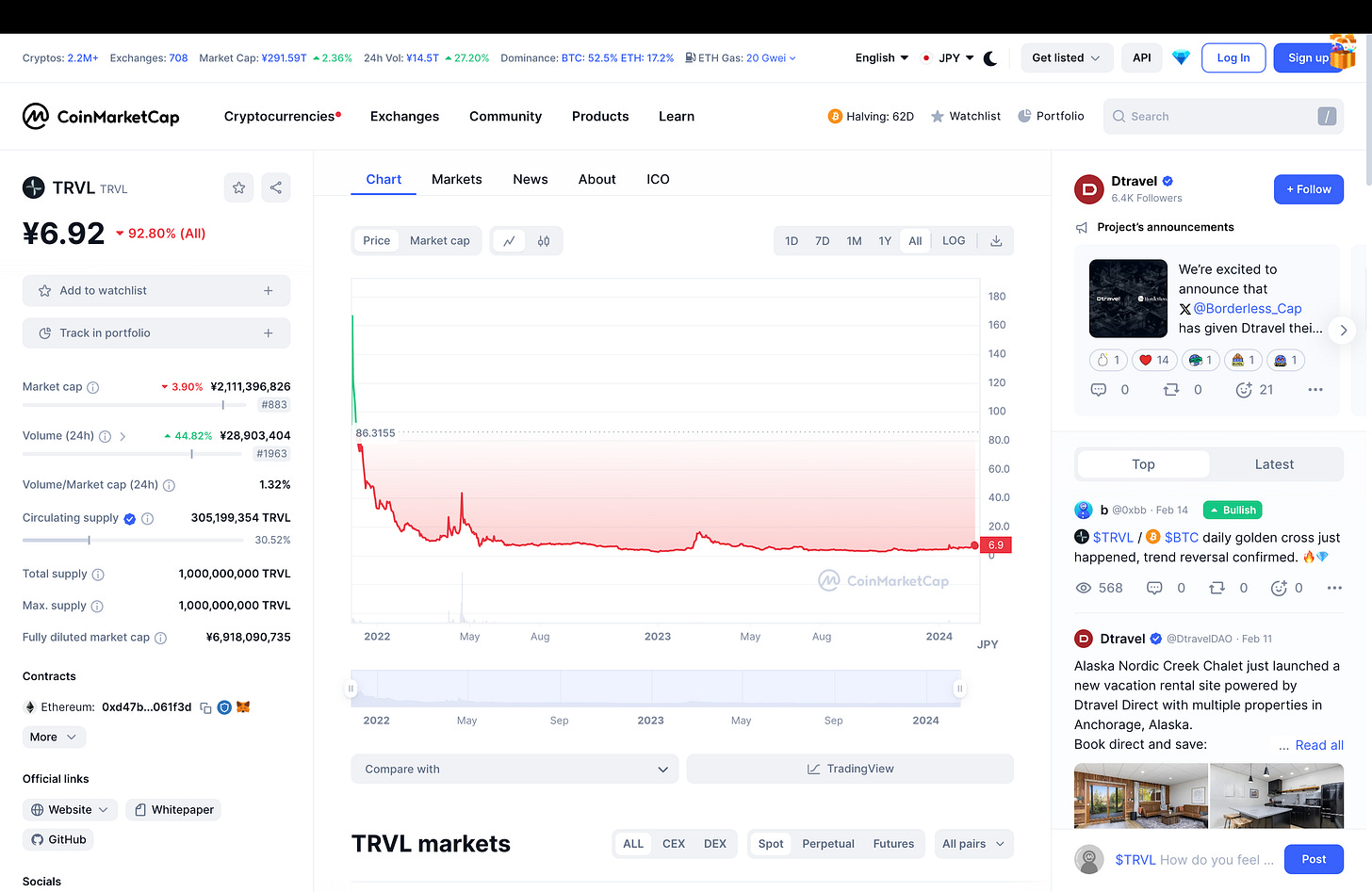
Task: Open Volume (24h) details arrow
Action: 122,436
